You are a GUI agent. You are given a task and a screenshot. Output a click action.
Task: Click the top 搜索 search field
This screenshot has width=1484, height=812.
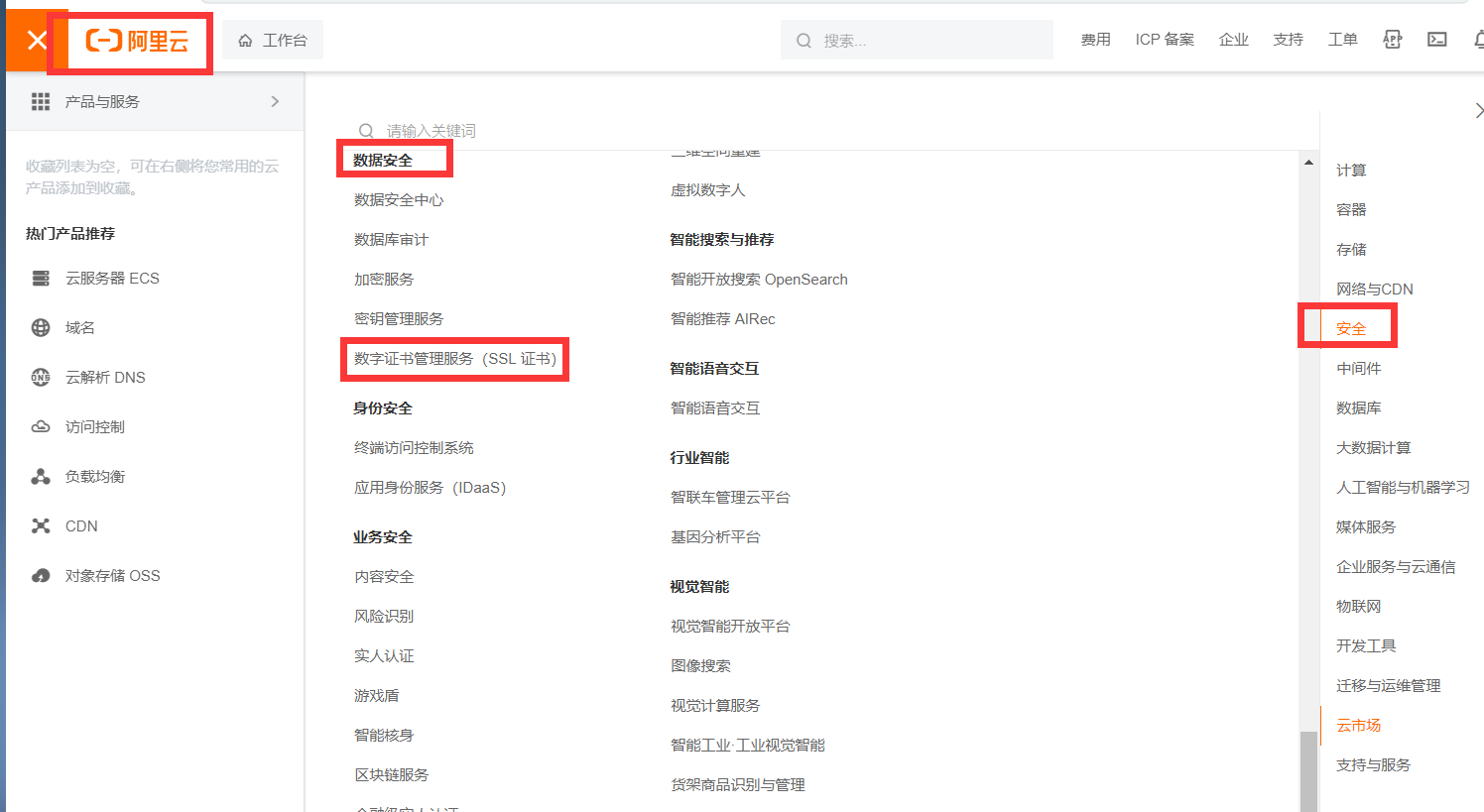point(917,41)
